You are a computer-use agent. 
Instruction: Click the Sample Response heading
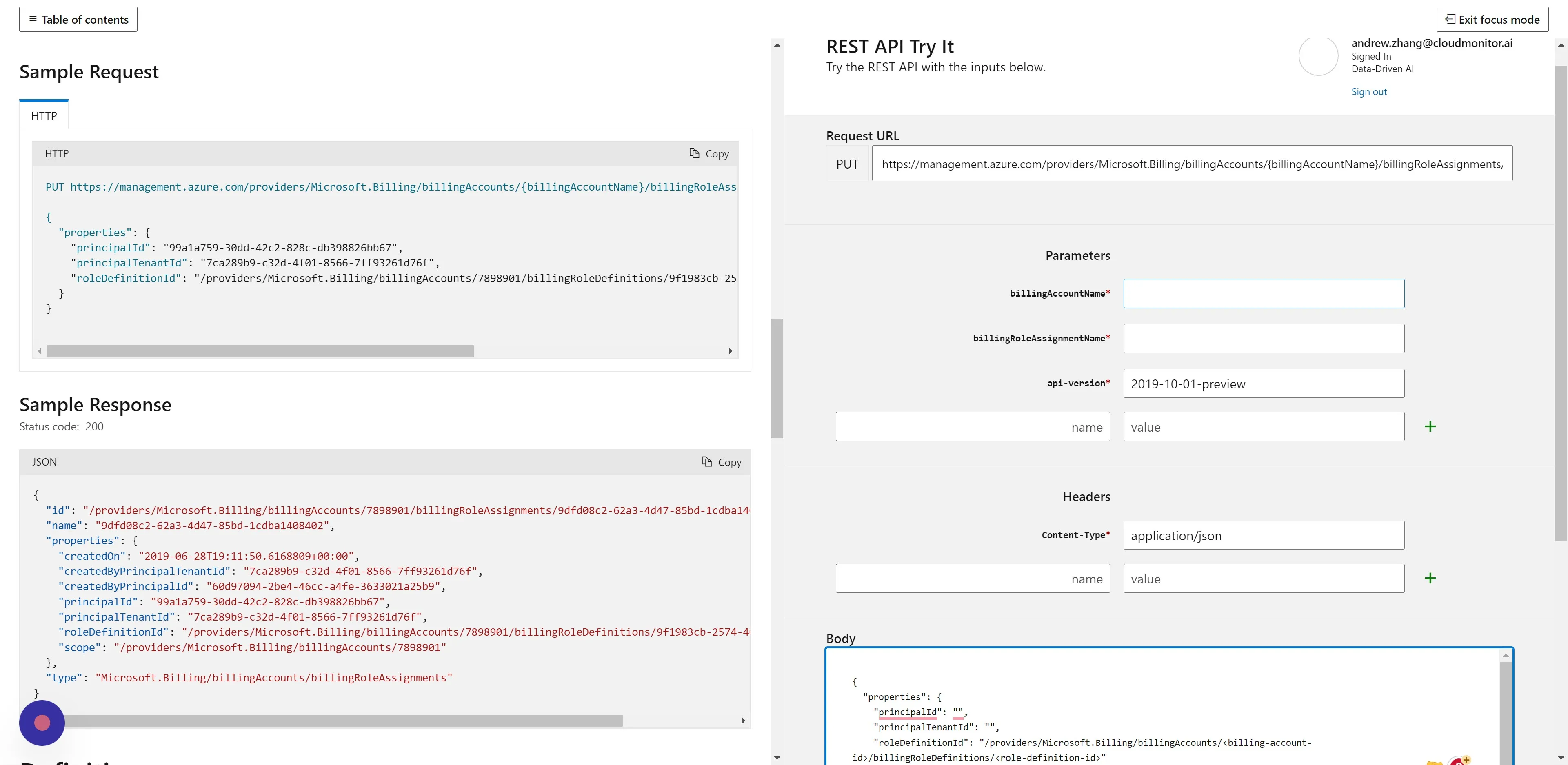(96, 405)
